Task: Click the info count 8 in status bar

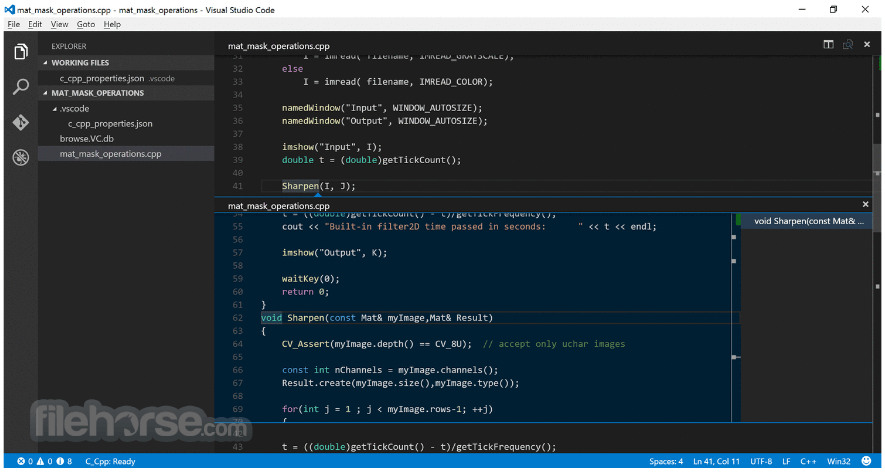Action: coord(64,461)
